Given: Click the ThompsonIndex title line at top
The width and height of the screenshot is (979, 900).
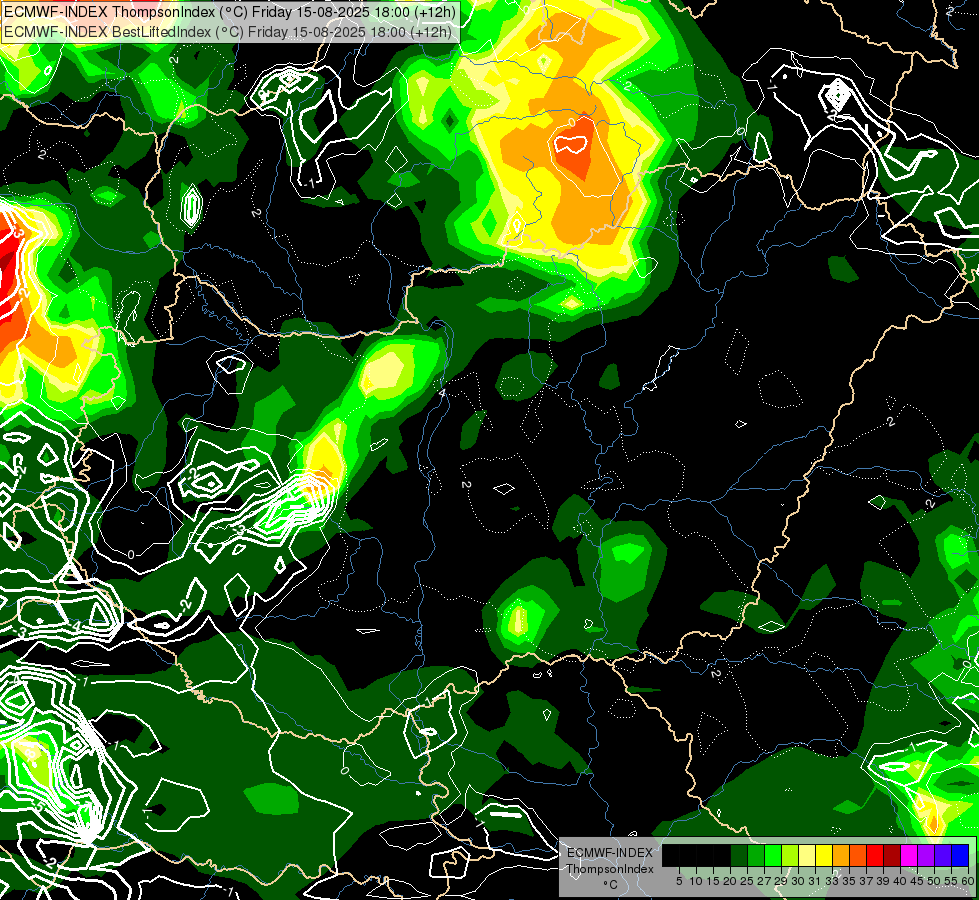Looking at the screenshot, I should pyautogui.click(x=229, y=12).
